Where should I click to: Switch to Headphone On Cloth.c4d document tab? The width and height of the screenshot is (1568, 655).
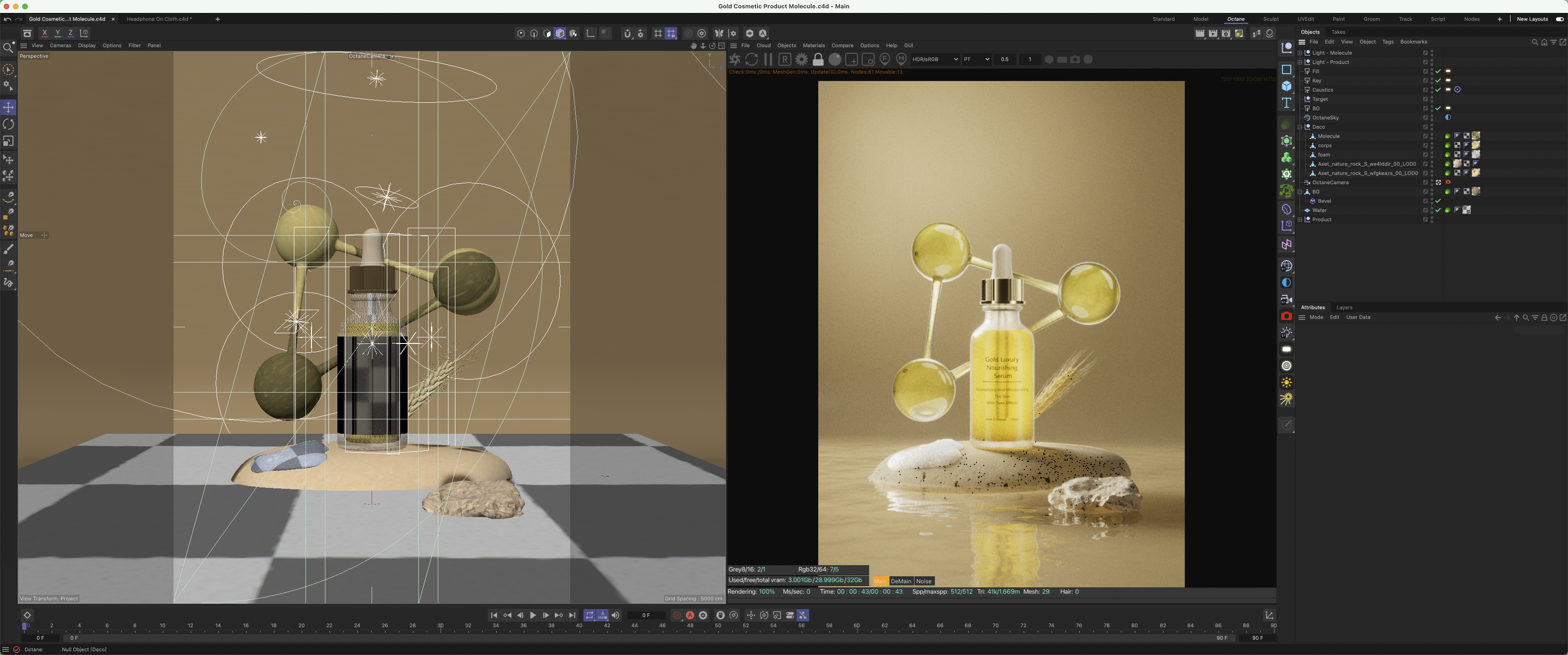[x=159, y=19]
